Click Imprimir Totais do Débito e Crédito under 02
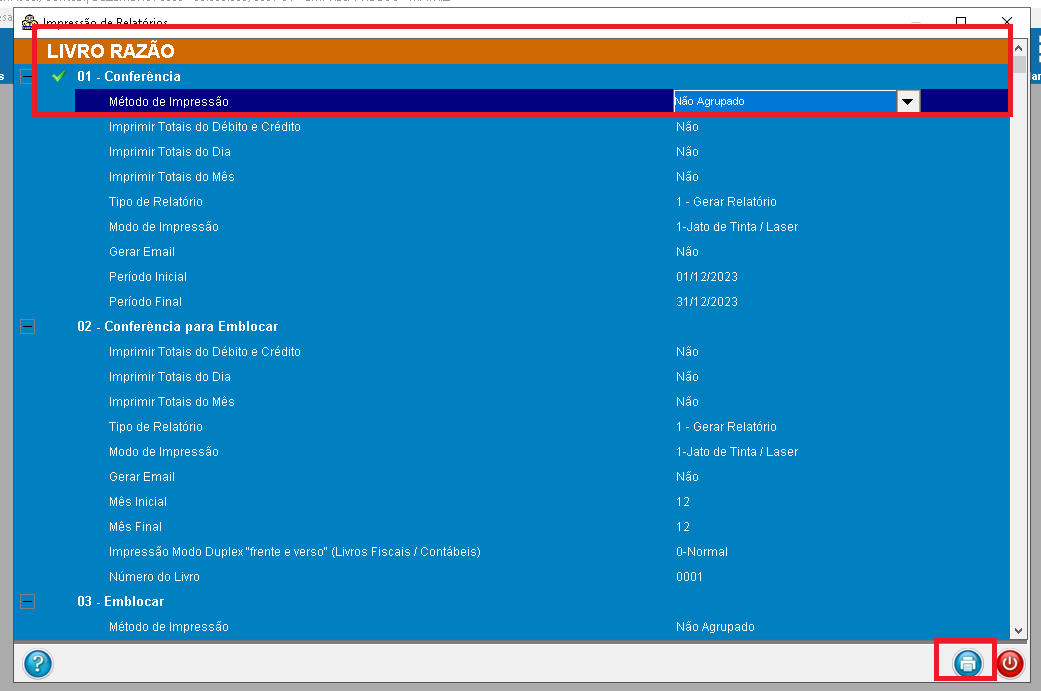 (x=204, y=352)
